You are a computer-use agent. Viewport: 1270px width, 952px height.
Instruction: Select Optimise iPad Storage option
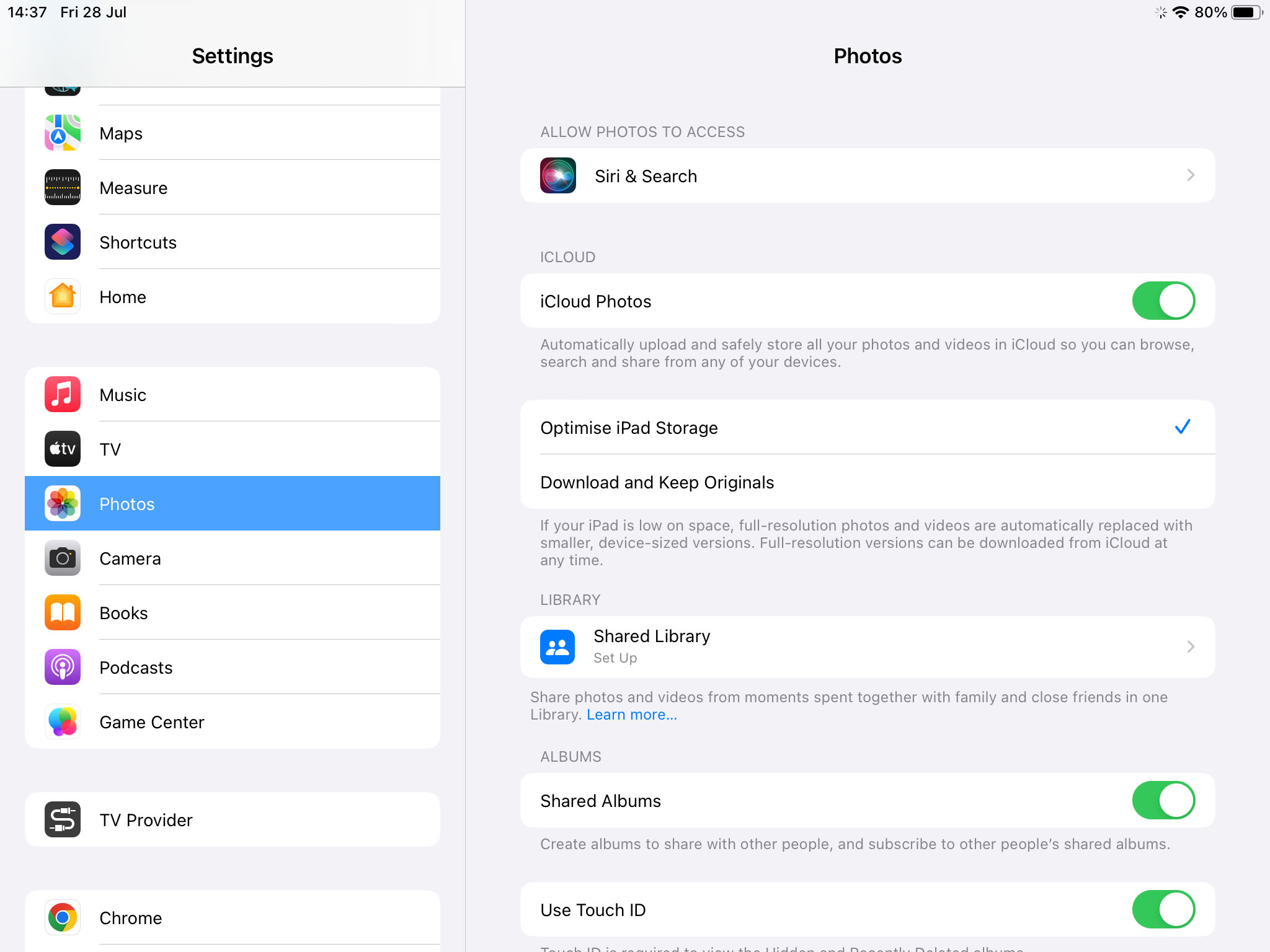(868, 427)
